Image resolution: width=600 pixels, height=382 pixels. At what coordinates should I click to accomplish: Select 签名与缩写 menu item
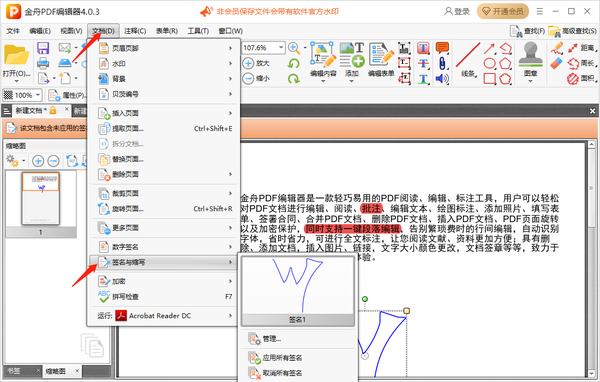(164, 263)
